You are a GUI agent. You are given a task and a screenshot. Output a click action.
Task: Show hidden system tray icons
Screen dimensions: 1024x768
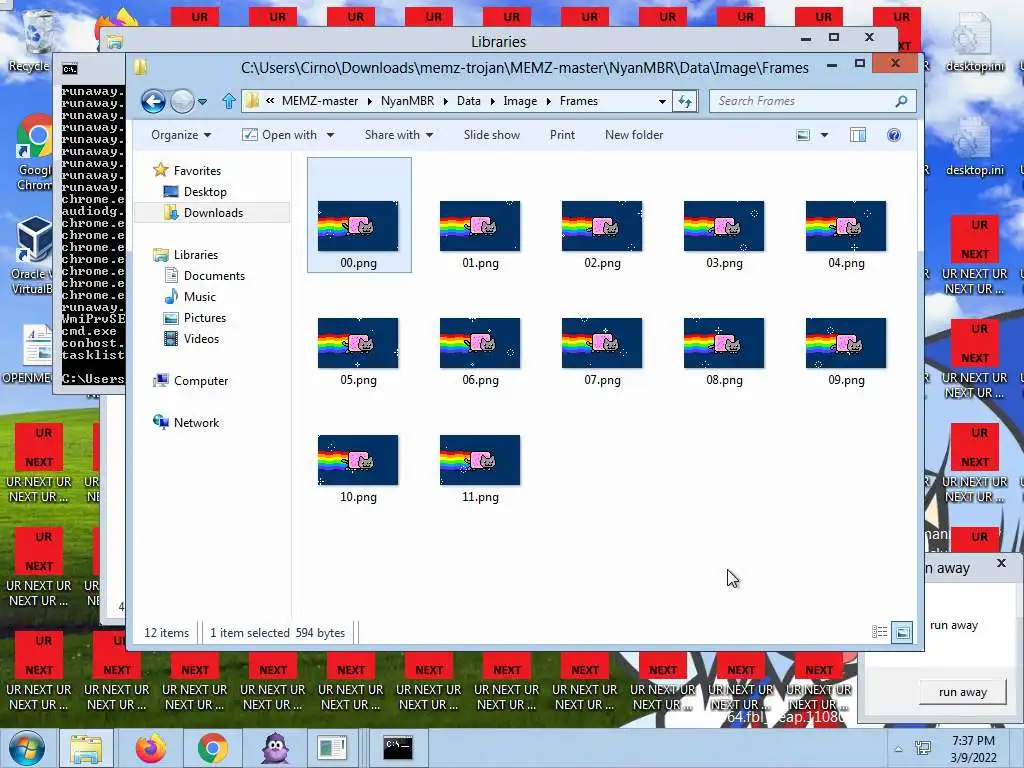899,749
